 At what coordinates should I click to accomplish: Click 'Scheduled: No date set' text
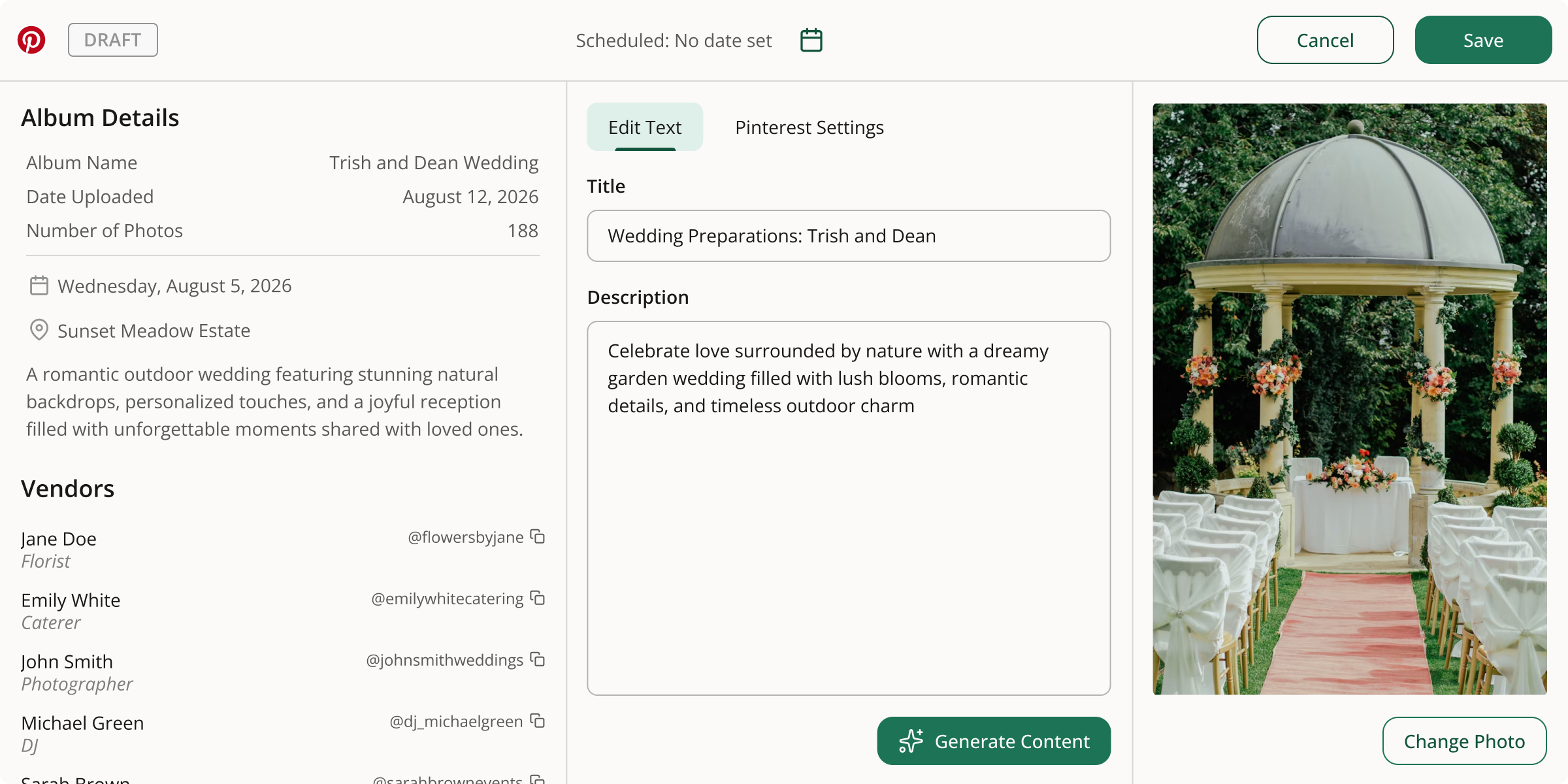click(674, 41)
